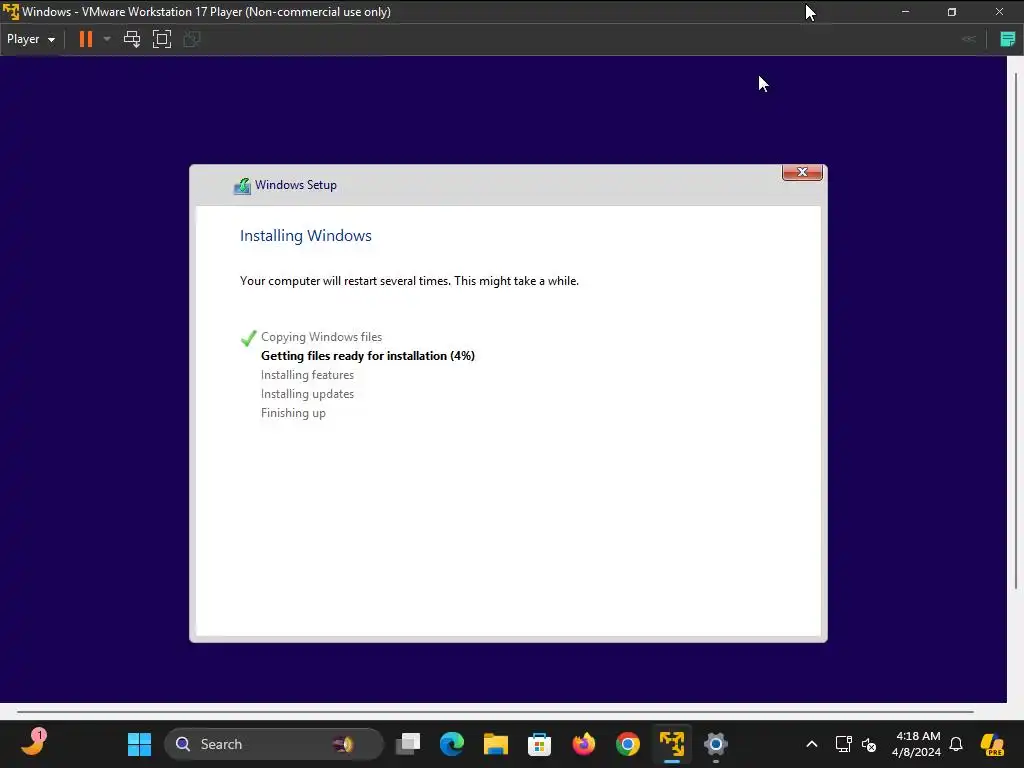Open the VMware notes panel icon
Image resolution: width=1024 pixels, height=768 pixels.
(1008, 39)
